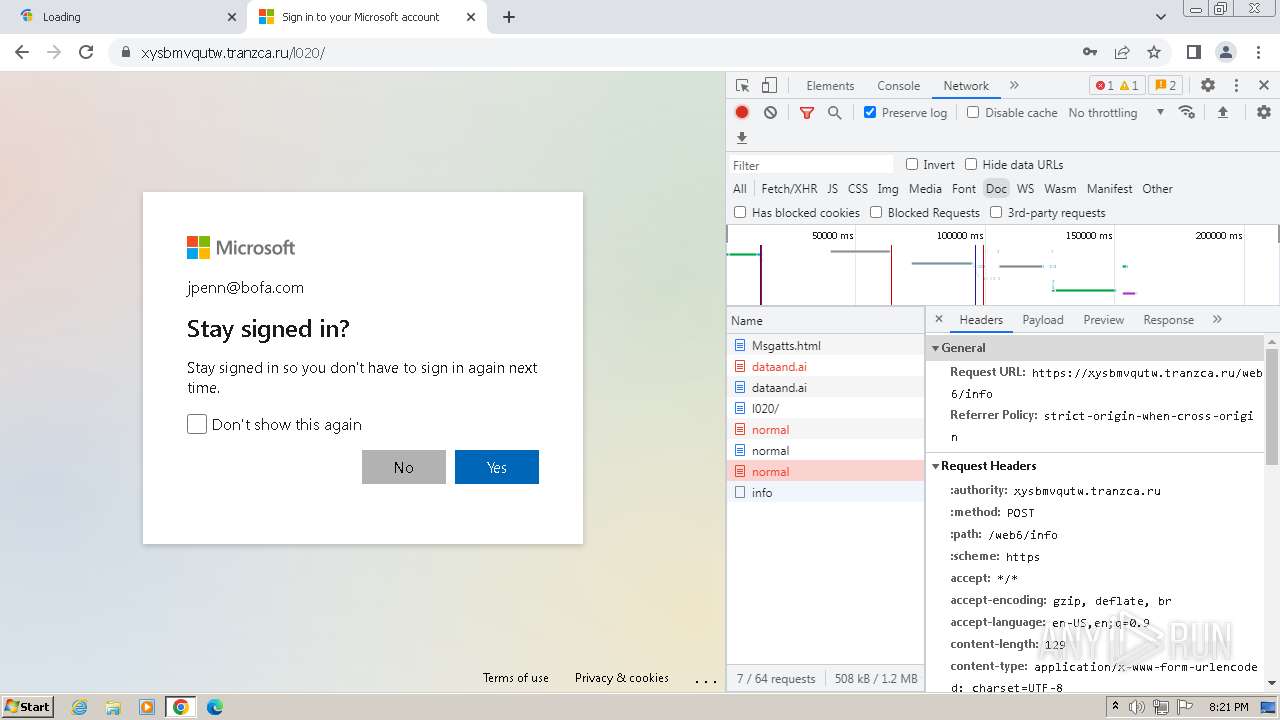Close the request details pane

(x=938, y=320)
